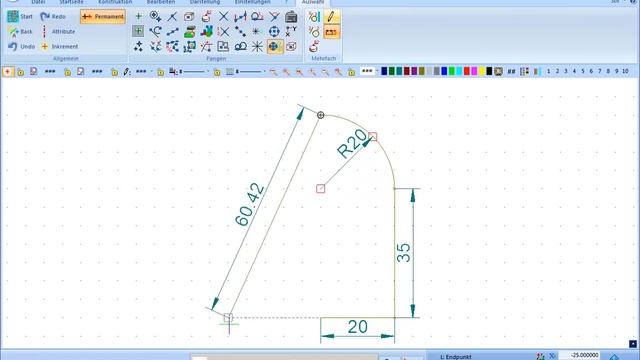Select the colored bar chart icon
Viewport: 640px width, 360px height.
point(207,31)
